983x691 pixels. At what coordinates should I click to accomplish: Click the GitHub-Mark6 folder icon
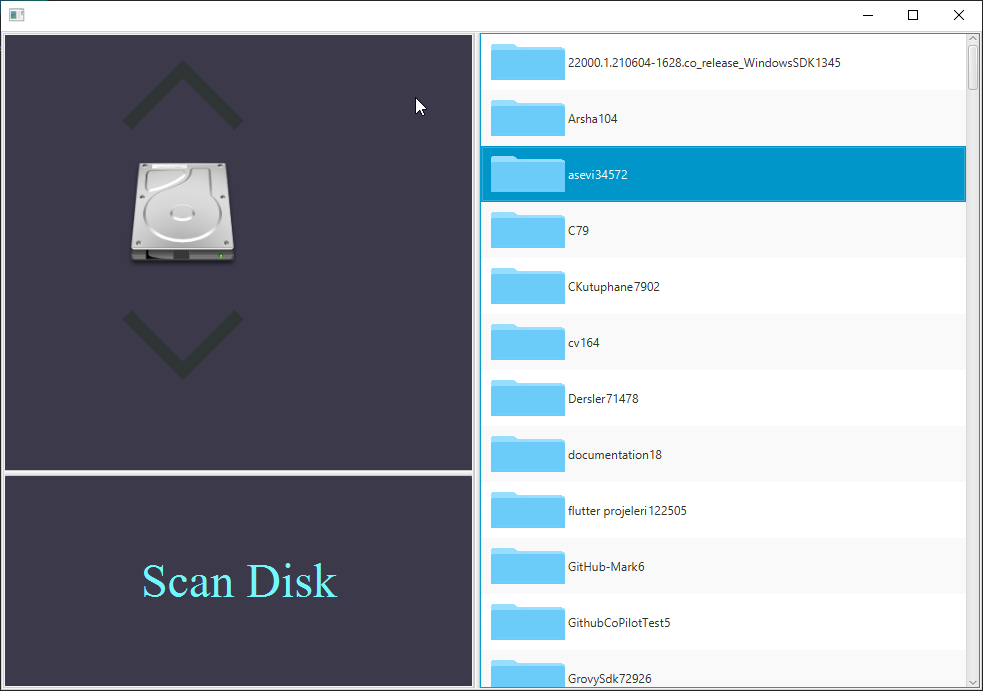[x=527, y=566]
